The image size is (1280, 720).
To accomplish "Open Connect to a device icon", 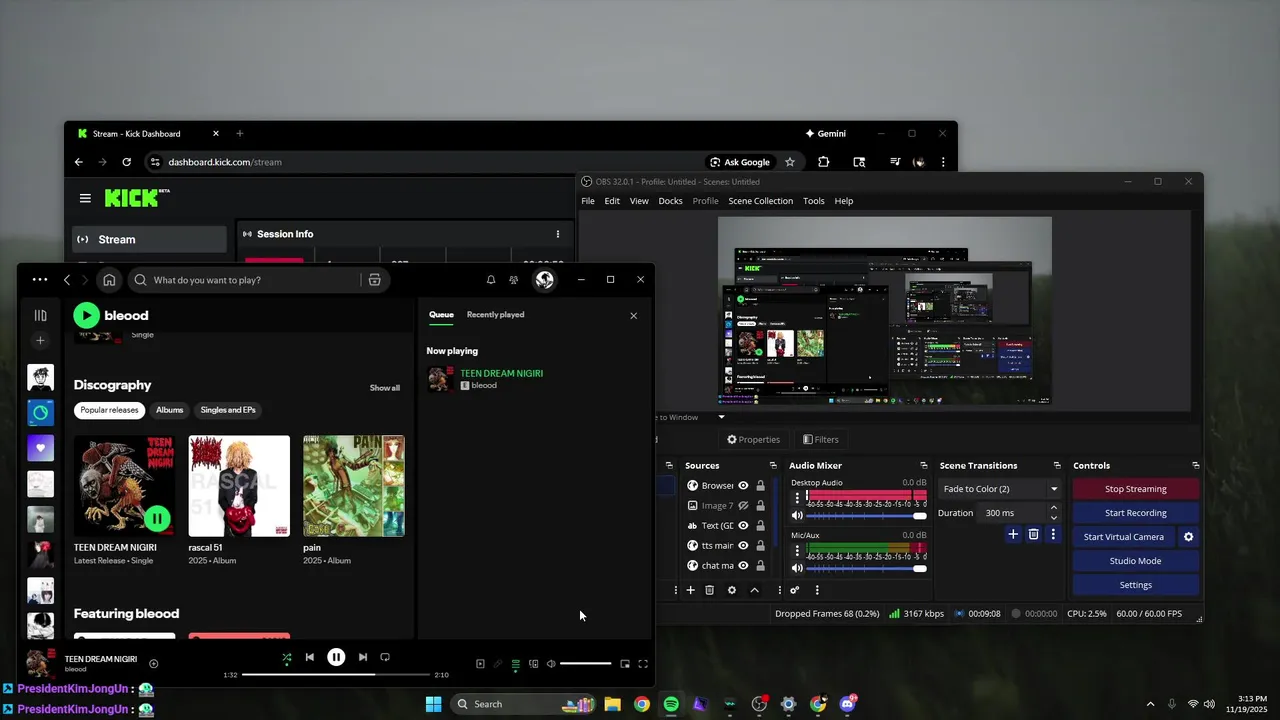I will [x=533, y=664].
